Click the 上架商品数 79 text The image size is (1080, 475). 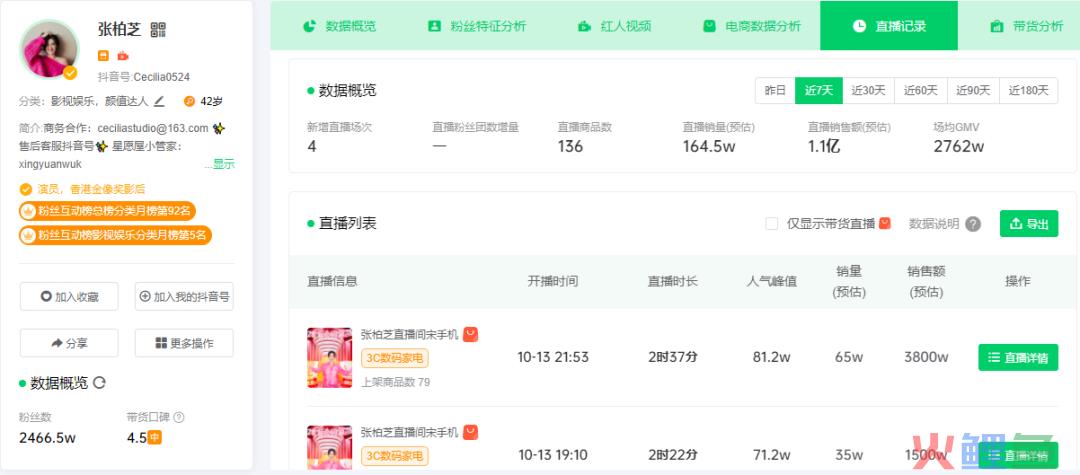(x=395, y=382)
